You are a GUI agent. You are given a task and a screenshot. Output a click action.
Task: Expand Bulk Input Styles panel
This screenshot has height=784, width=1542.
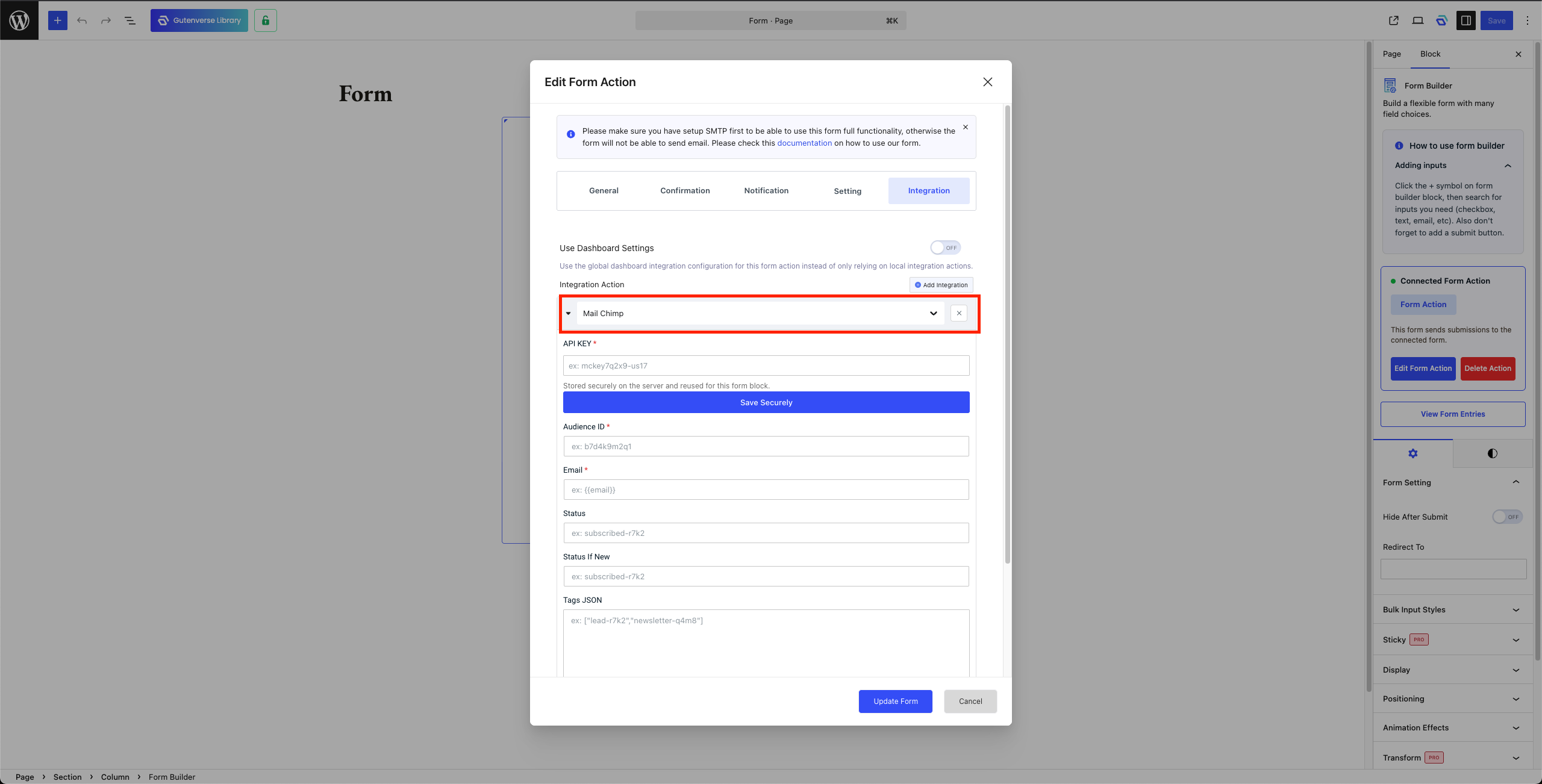click(1453, 609)
